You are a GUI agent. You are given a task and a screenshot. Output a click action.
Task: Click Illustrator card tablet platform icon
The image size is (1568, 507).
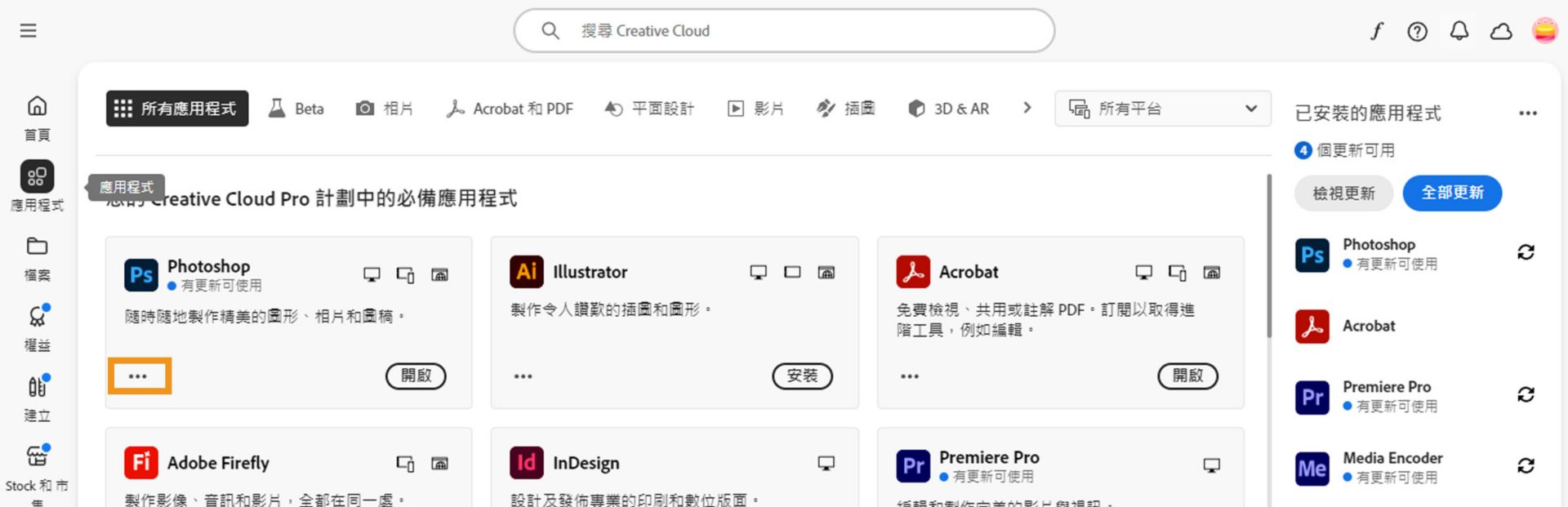tap(792, 273)
